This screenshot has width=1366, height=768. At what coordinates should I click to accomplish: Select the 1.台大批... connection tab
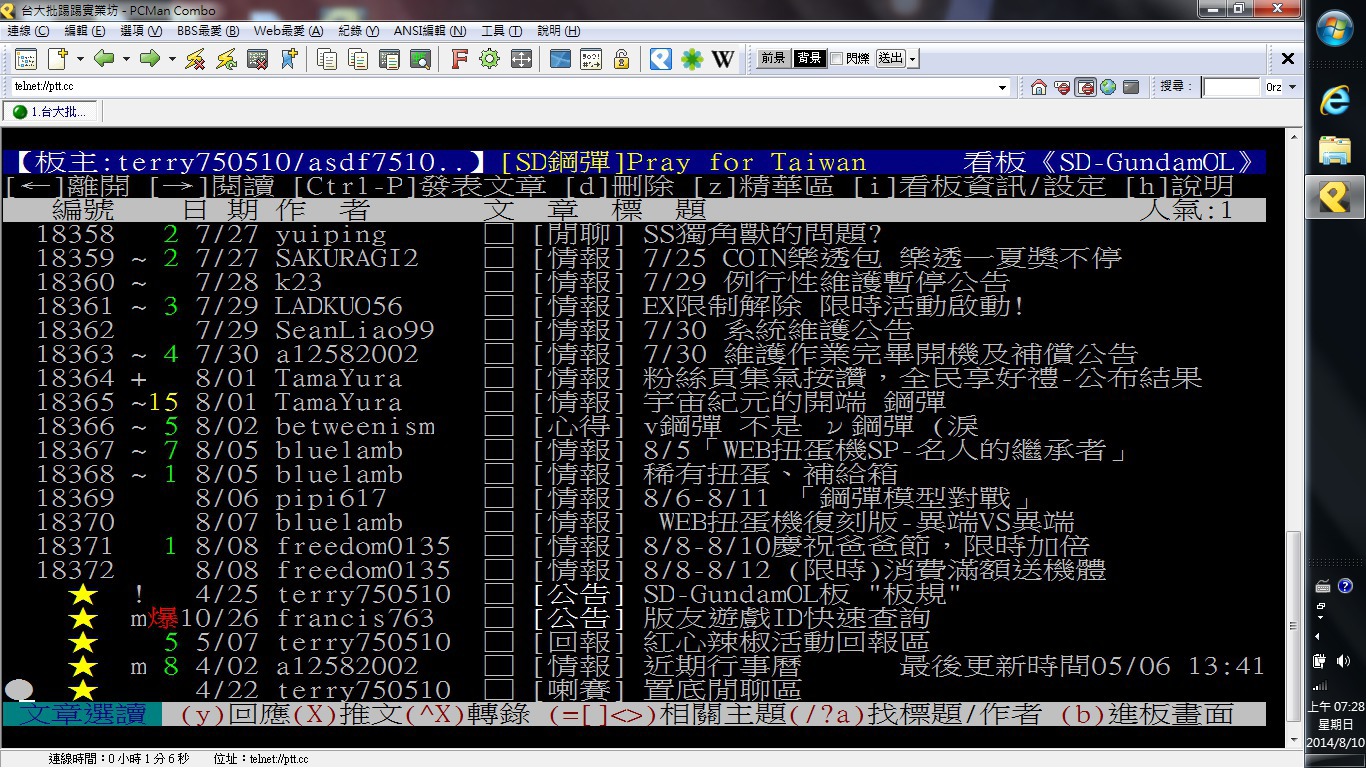[x=50, y=111]
